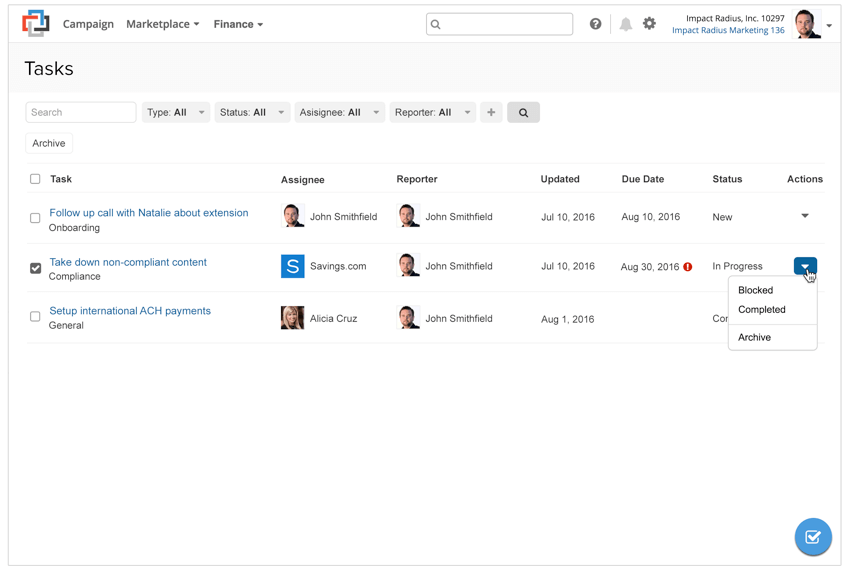Image resolution: width=850 pixels, height=574 pixels.
Task: Choose Blocked in the actions menu
Action: 755,290
